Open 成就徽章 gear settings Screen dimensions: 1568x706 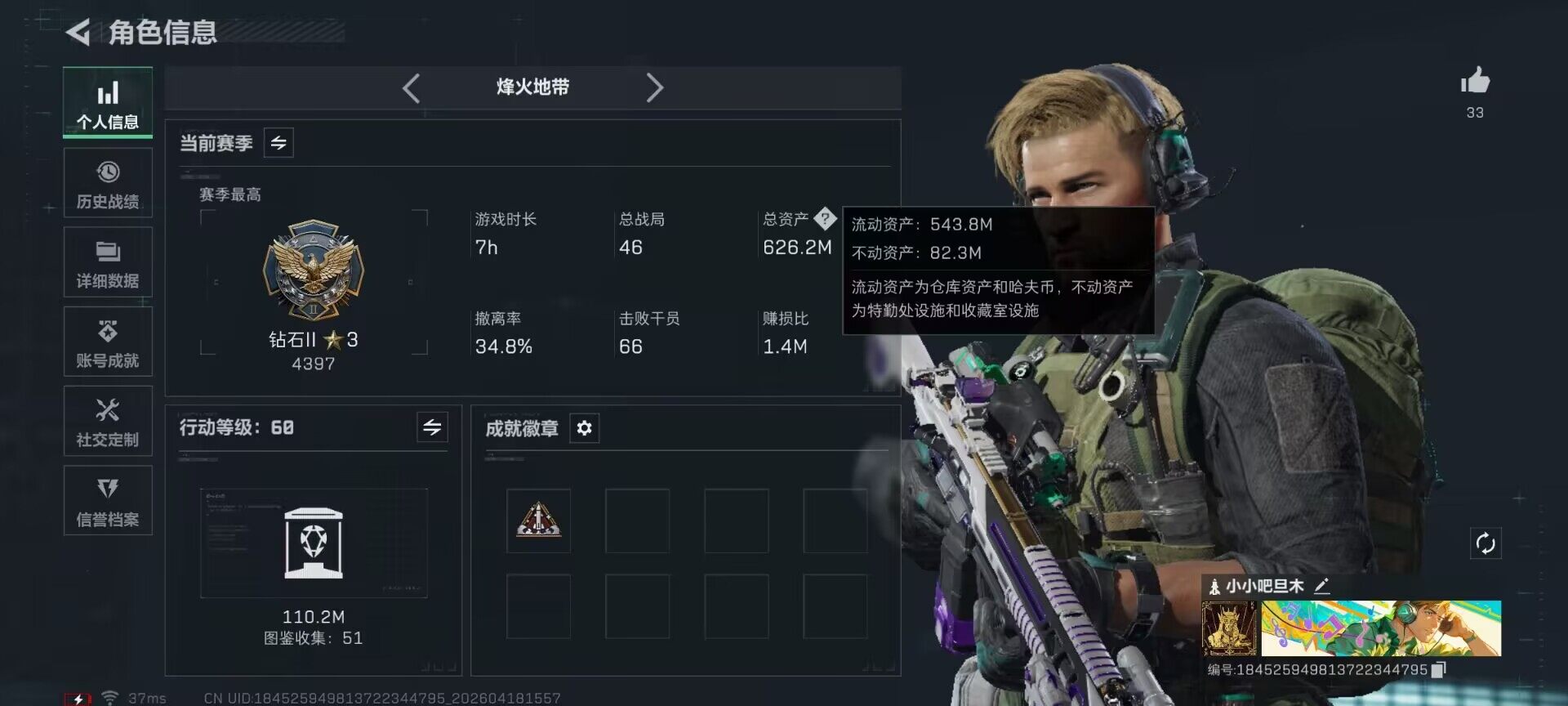tap(584, 428)
